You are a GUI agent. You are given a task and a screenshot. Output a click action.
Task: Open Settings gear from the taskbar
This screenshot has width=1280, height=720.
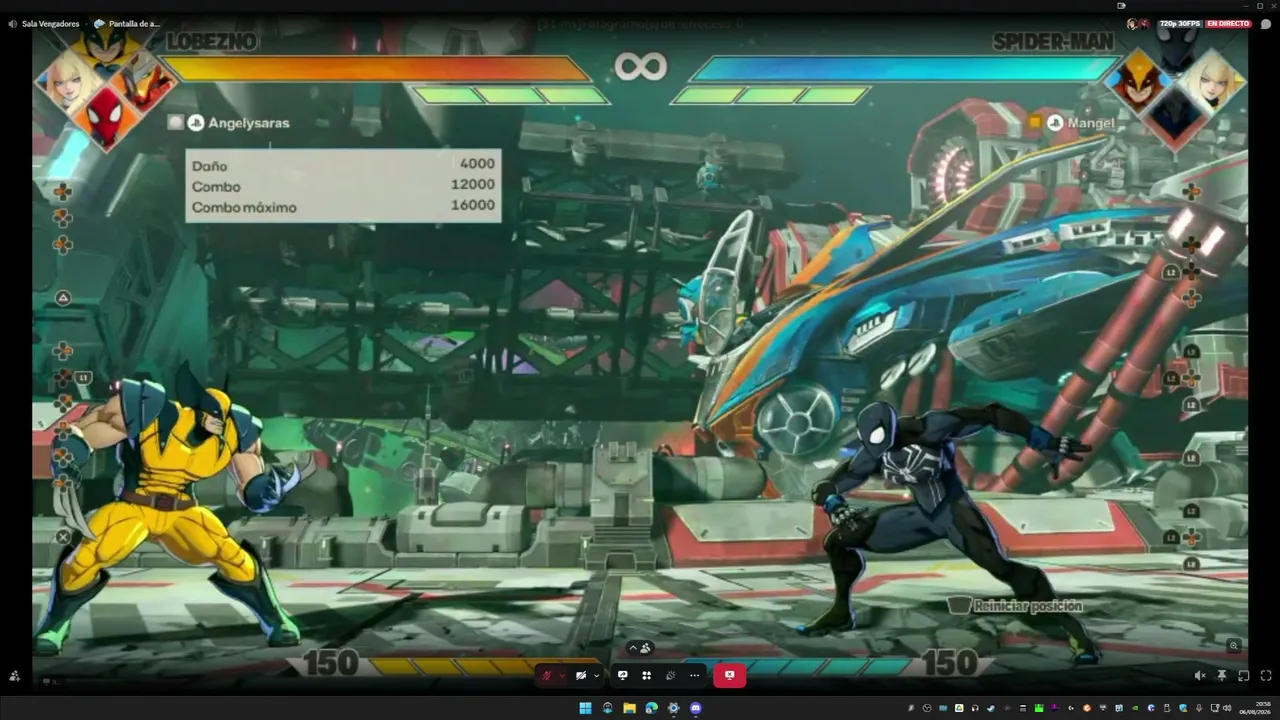(673, 708)
